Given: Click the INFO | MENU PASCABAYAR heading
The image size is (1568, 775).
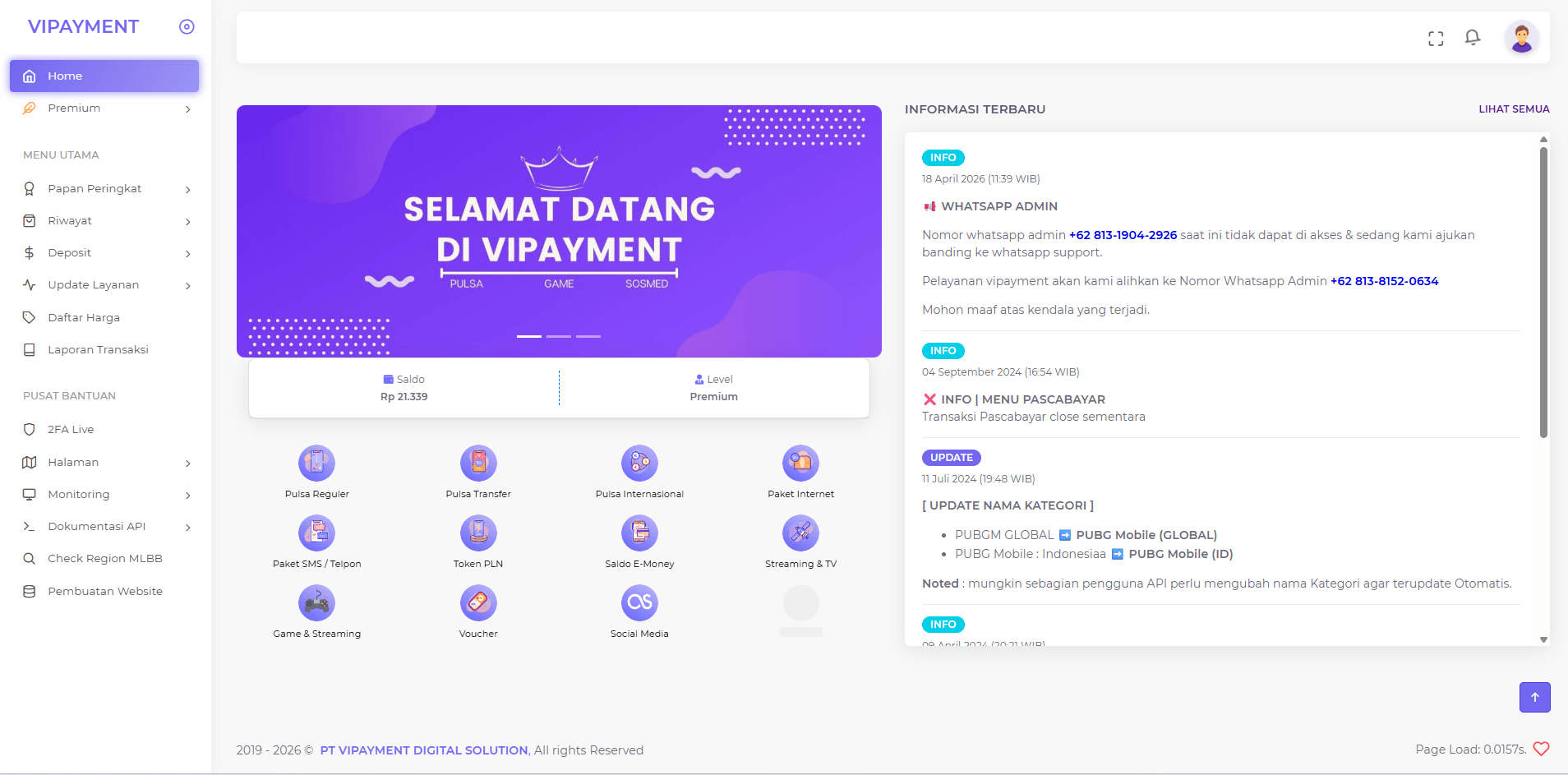Looking at the screenshot, I should [1023, 399].
